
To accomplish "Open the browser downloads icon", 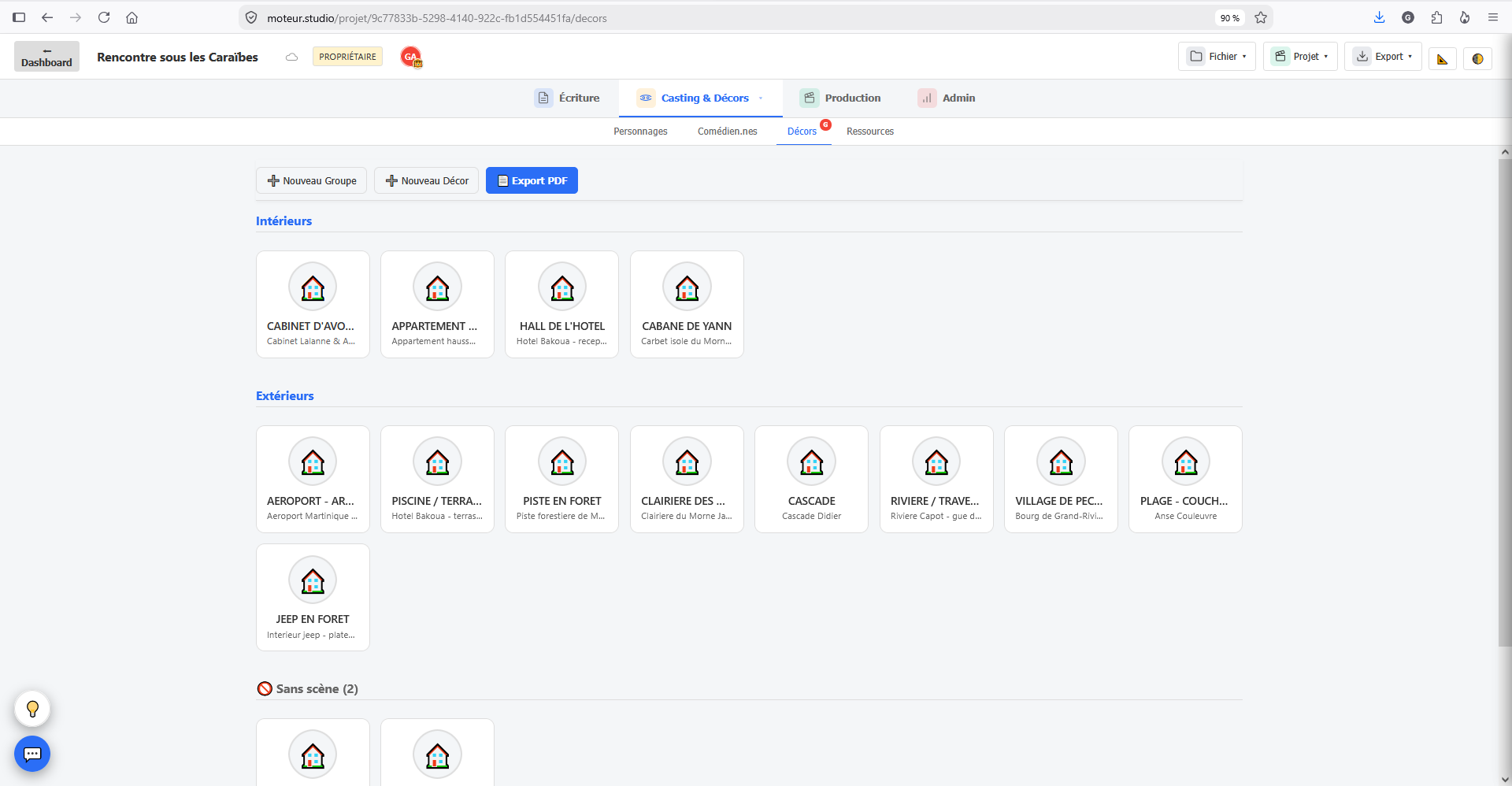I will tap(1379, 17).
